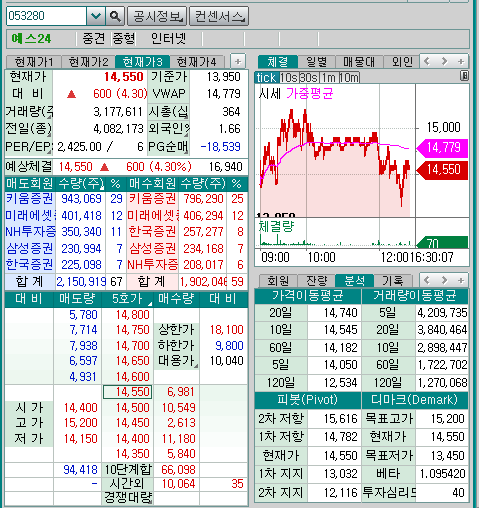Switch to the 현재가4 tab
479x508 pixels.
pos(197,62)
